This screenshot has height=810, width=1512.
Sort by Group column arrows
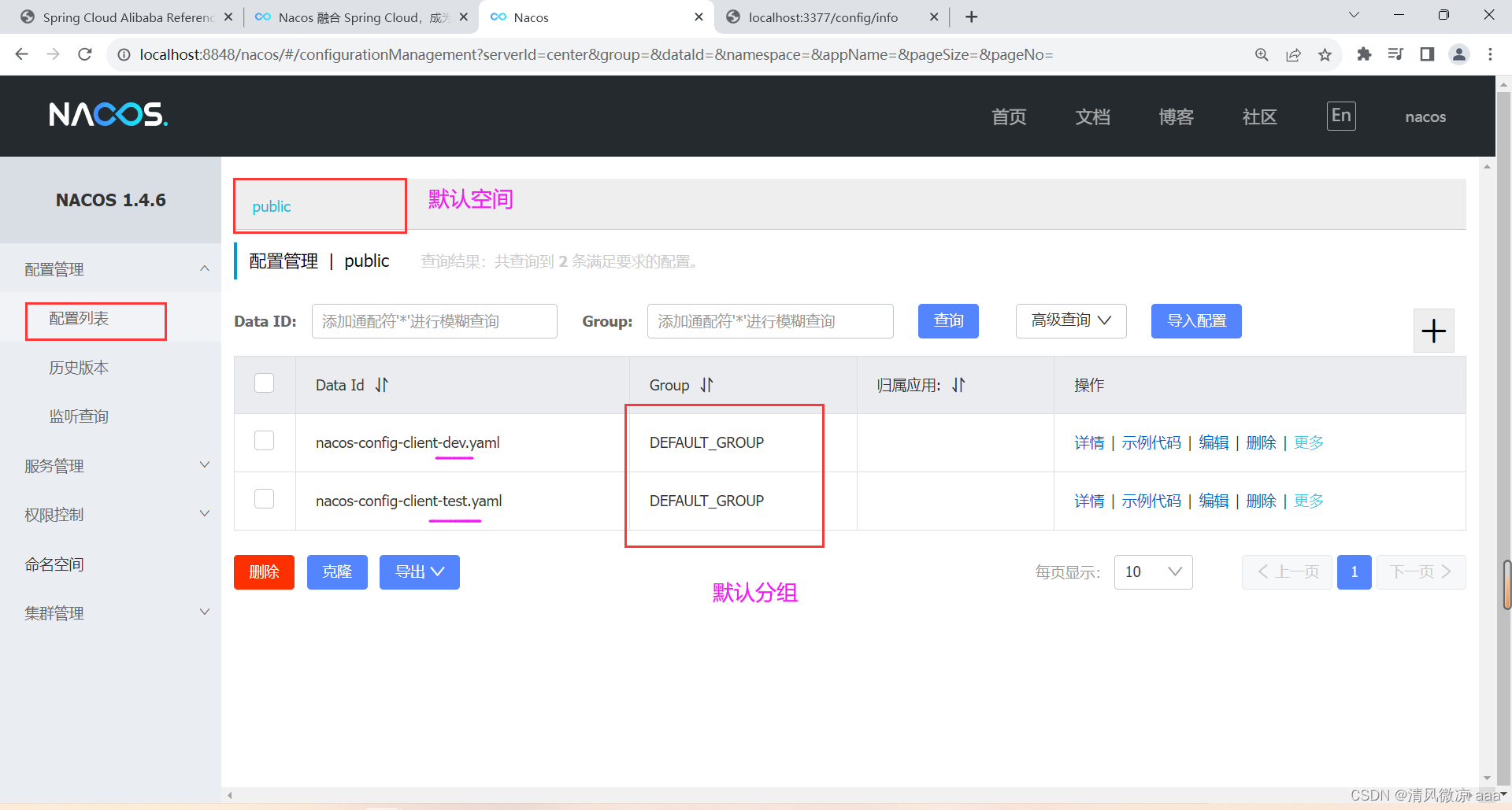pyautogui.click(x=706, y=385)
